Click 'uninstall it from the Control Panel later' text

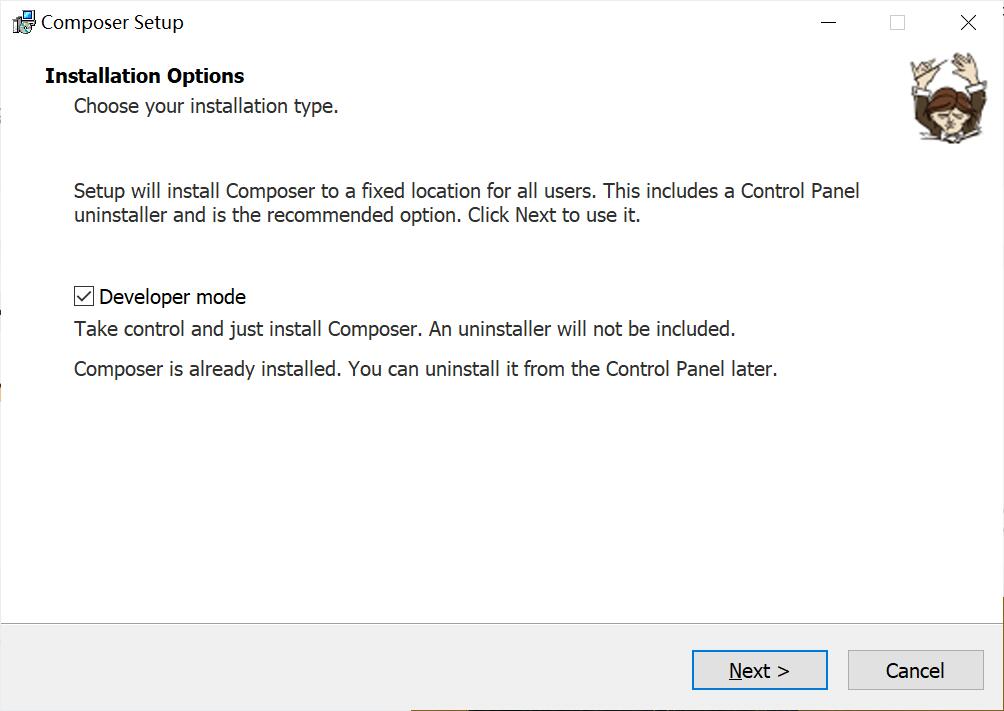point(601,369)
